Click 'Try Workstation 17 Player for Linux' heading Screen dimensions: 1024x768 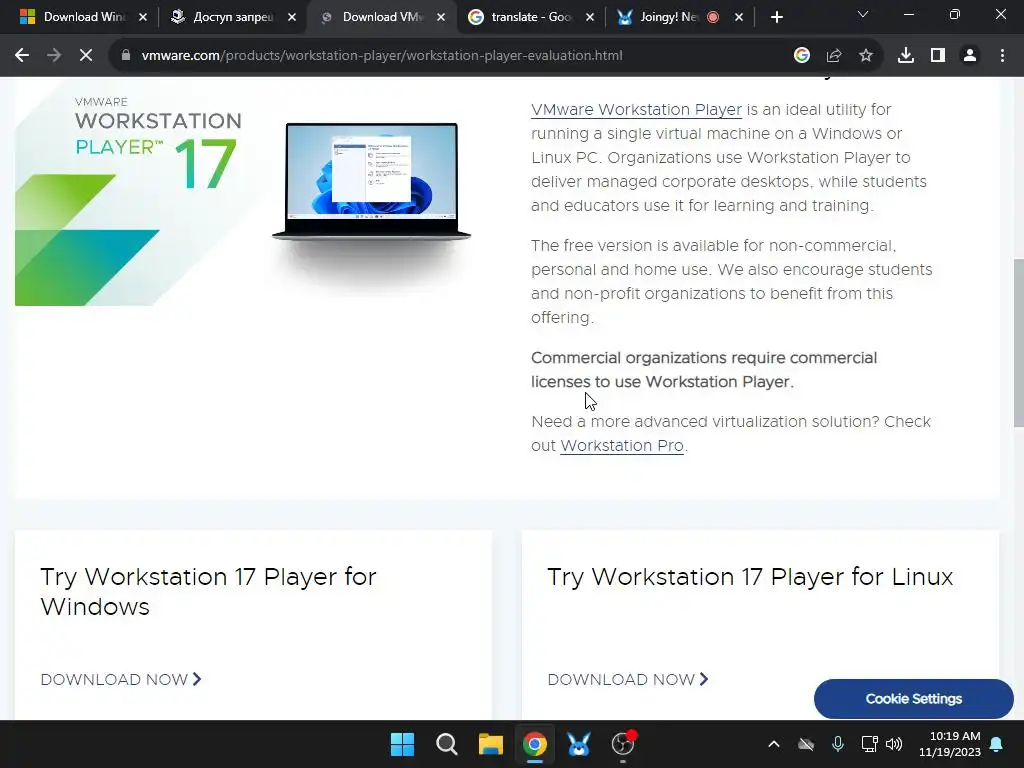[750, 577]
